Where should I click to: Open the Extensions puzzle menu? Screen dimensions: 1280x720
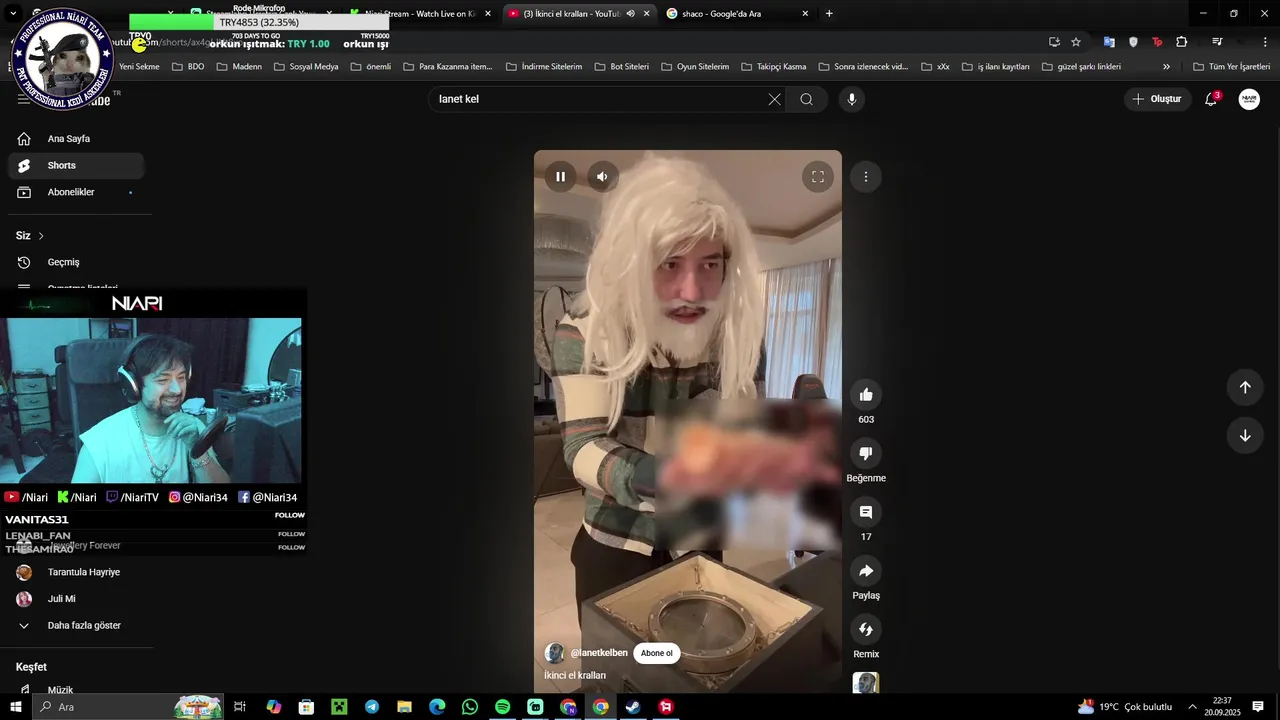pos(1182,42)
